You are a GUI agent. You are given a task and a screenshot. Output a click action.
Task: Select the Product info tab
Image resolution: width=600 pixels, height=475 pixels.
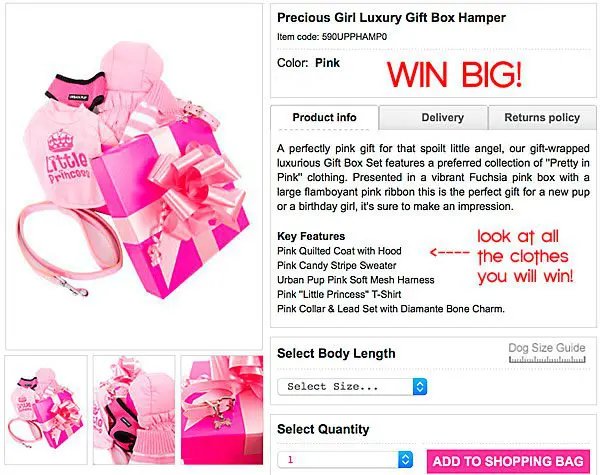[324, 118]
